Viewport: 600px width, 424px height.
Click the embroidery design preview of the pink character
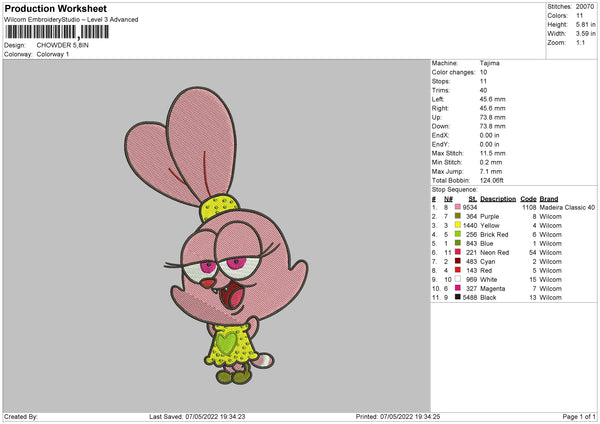click(216, 235)
